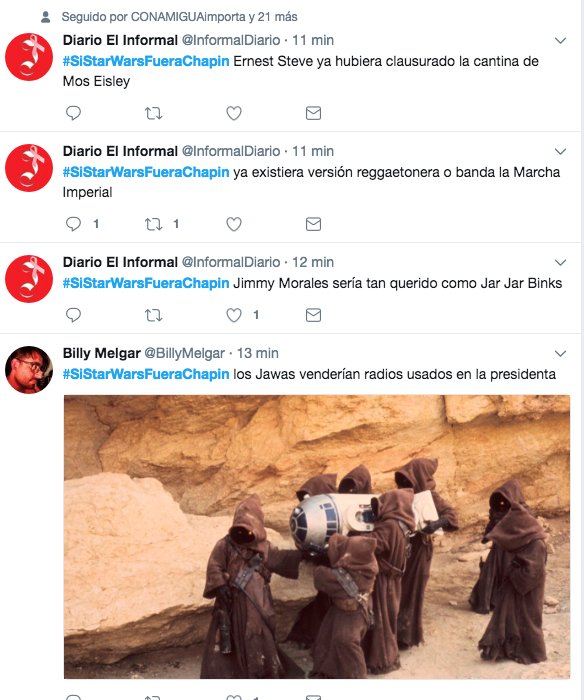Image resolution: width=584 pixels, height=700 pixels.
Task: Share the Jar Jar Binks tweet via message
Action: [x=313, y=315]
